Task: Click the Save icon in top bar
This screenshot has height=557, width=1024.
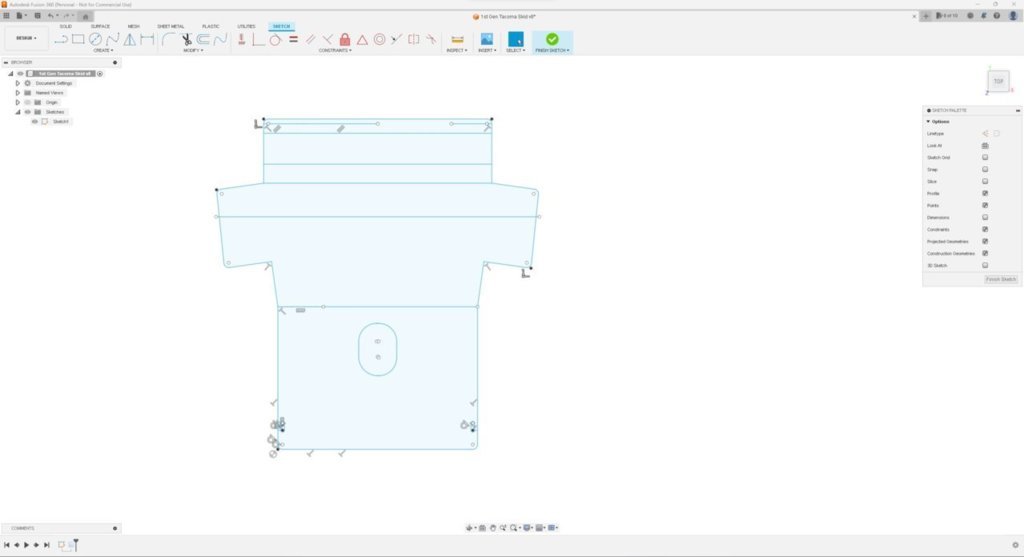Action: point(37,16)
